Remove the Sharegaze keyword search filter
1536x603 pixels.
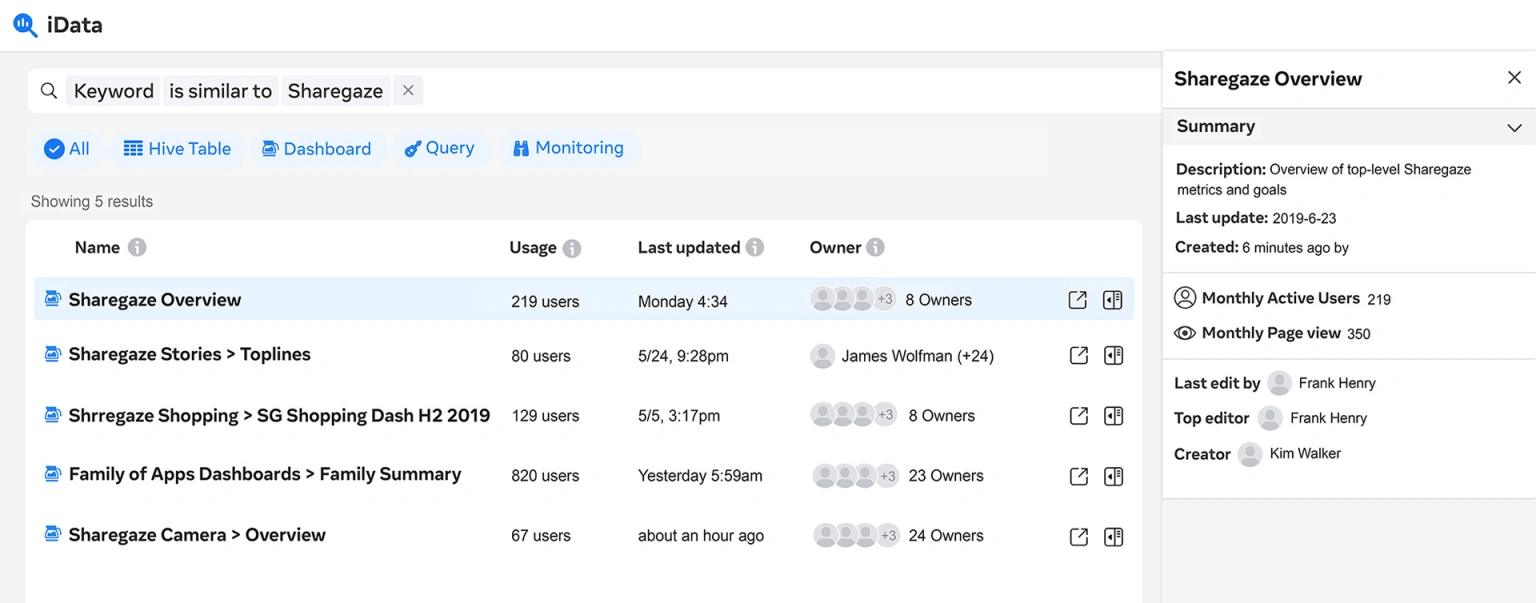[x=408, y=90]
